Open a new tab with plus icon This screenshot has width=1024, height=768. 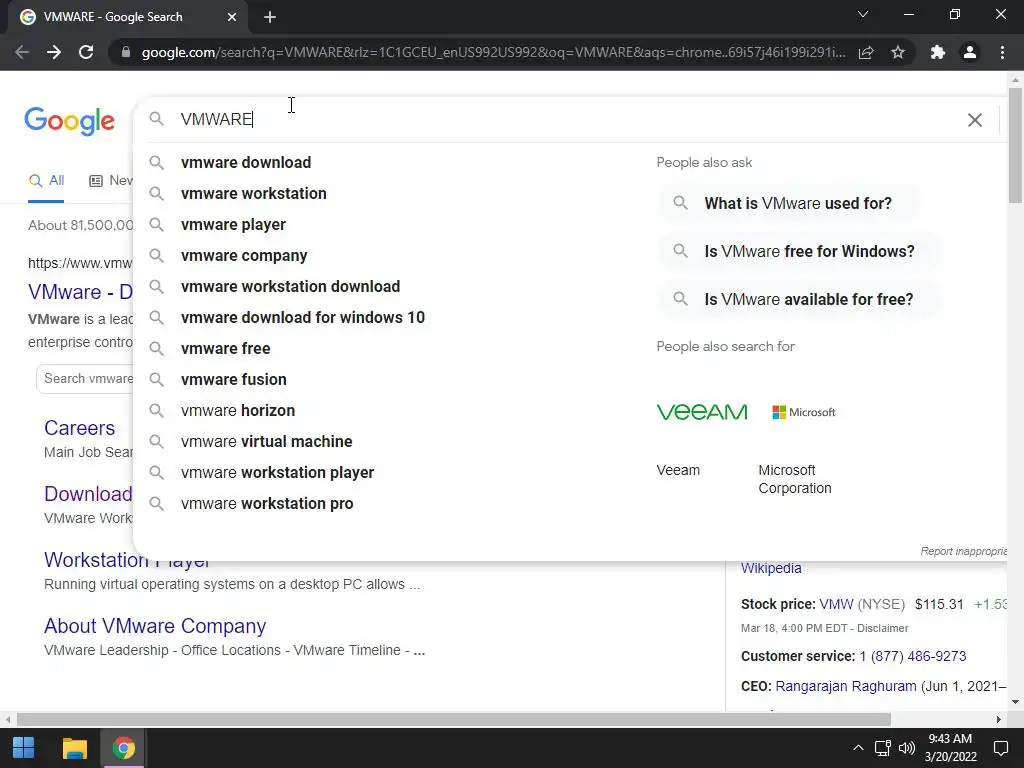point(270,17)
